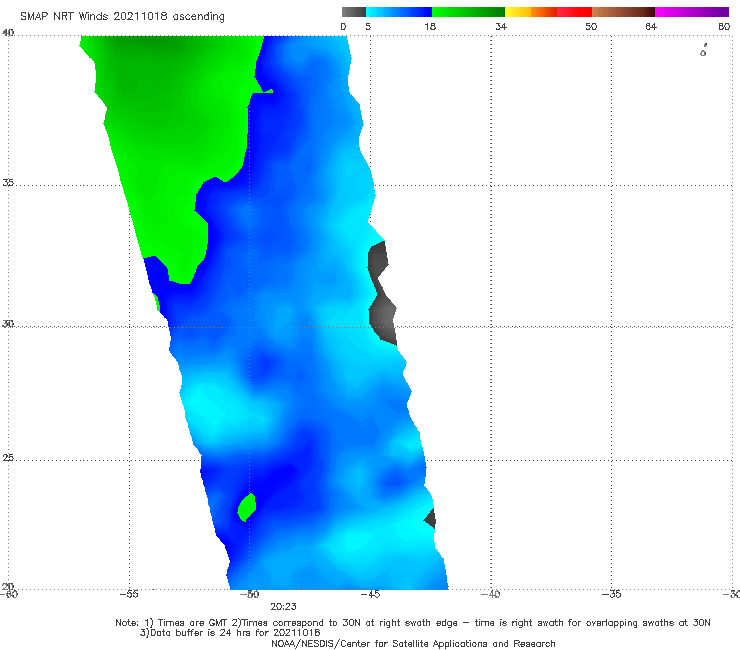This screenshot has height=650, width=740.
Task: Click the blue segment of the wind color bar
Action: [x=399, y=12]
